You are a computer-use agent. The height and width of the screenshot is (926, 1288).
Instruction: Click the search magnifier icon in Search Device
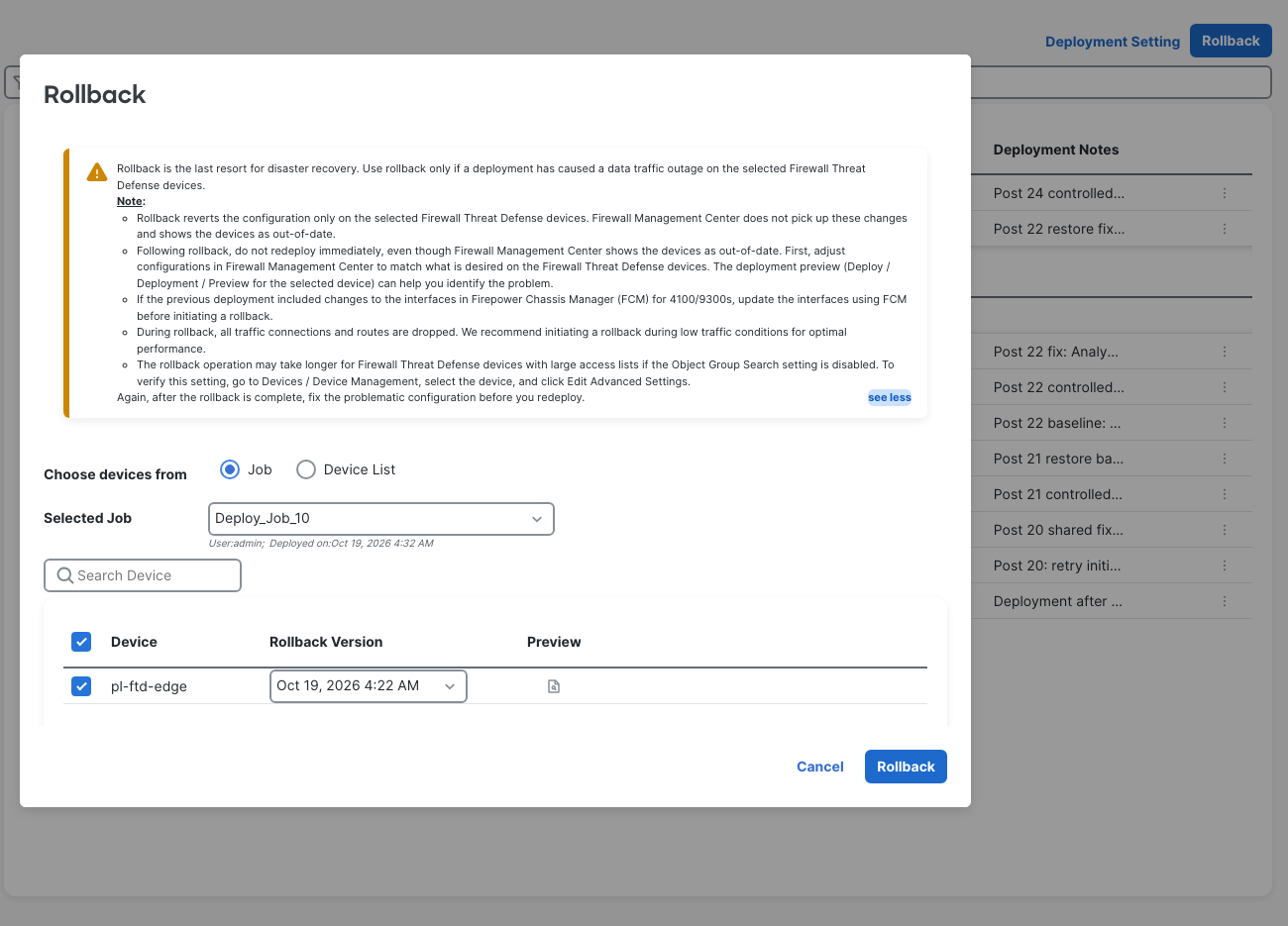[x=65, y=575]
